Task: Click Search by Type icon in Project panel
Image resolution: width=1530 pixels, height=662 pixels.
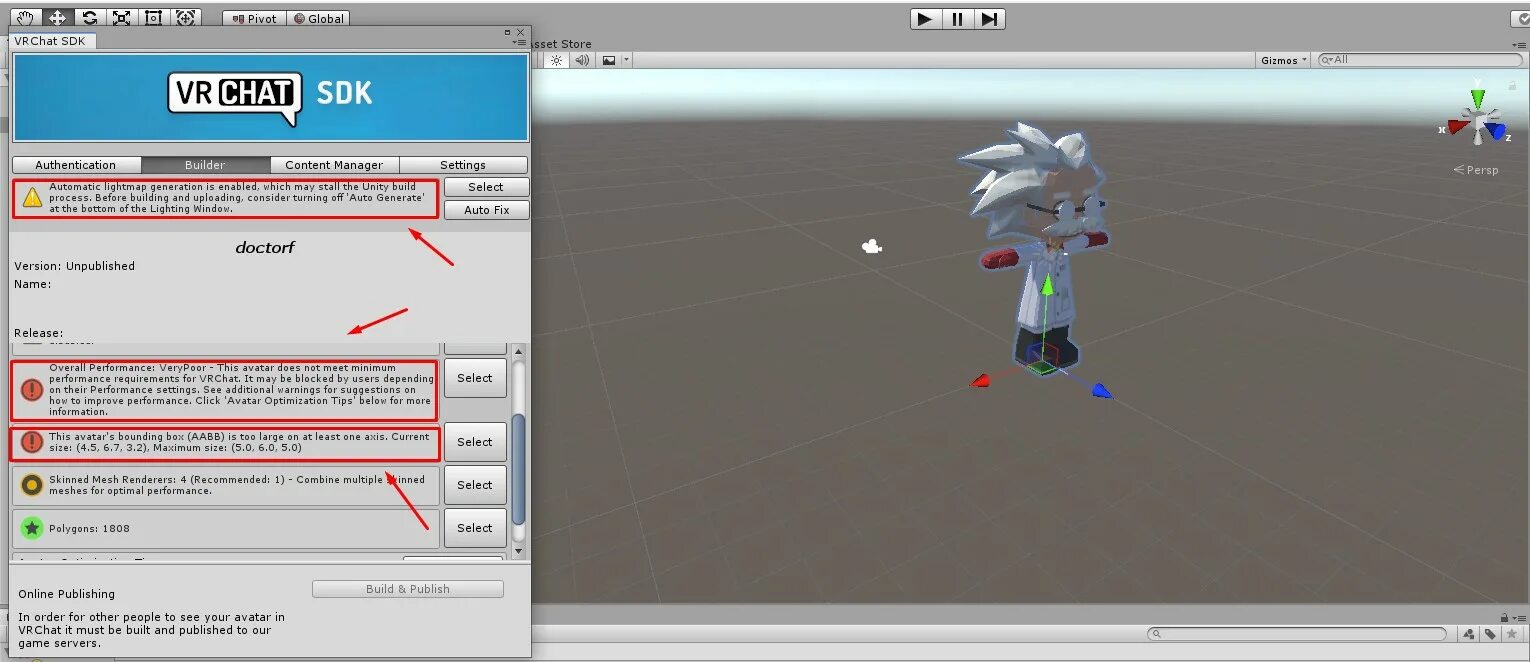Action: (1469, 634)
